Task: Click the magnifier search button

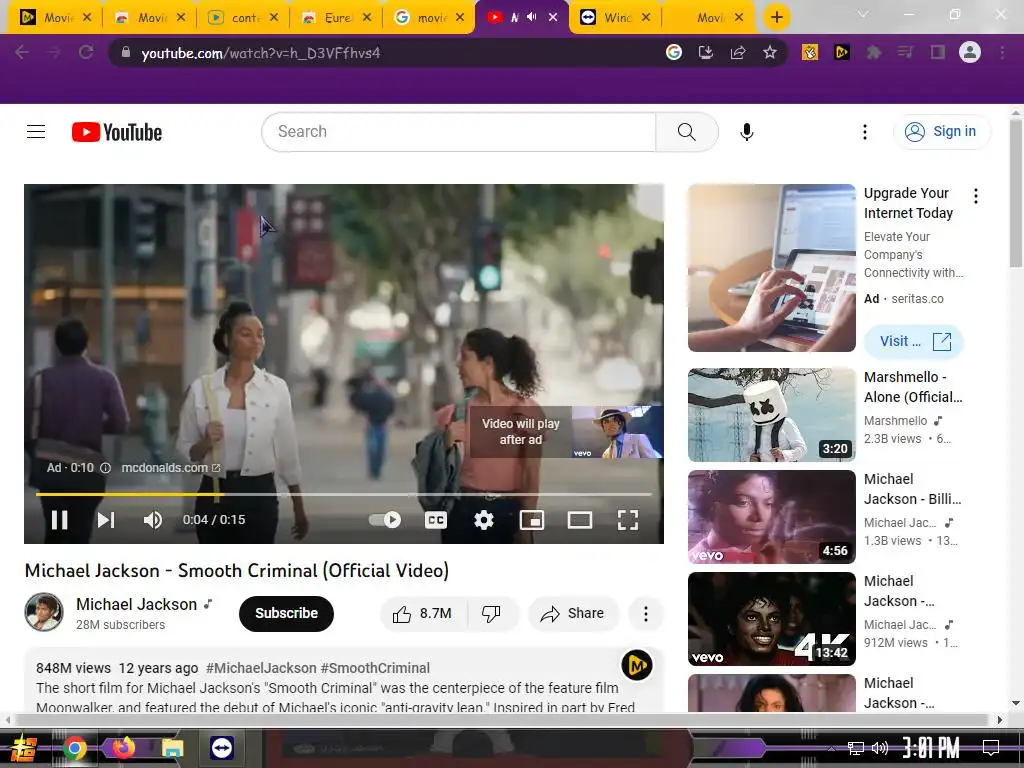Action: (x=686, y=132)
